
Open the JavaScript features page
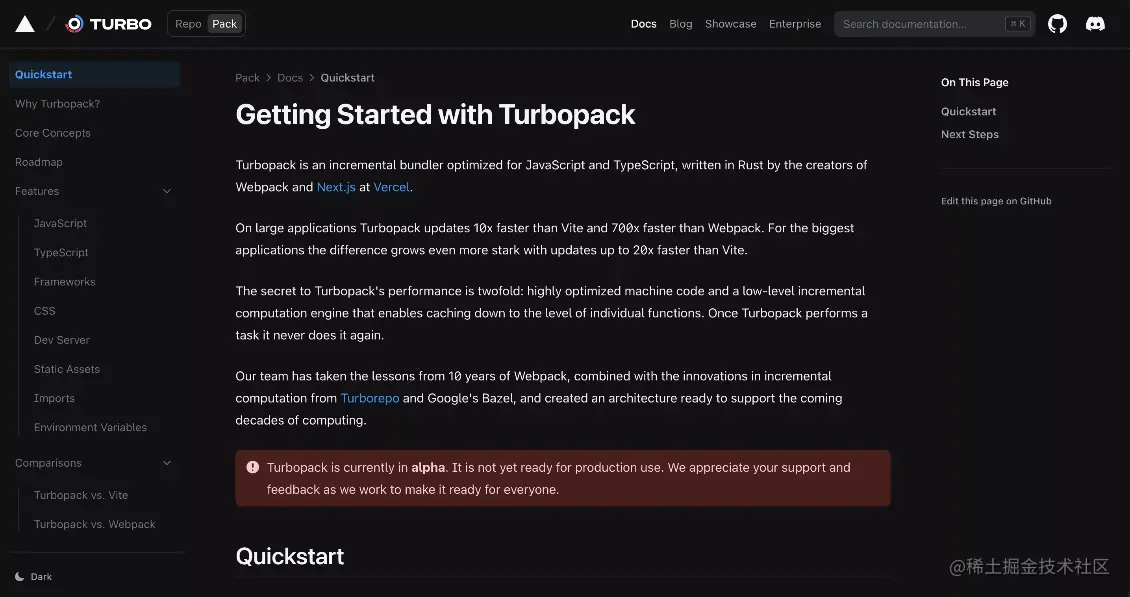[61, 224]
